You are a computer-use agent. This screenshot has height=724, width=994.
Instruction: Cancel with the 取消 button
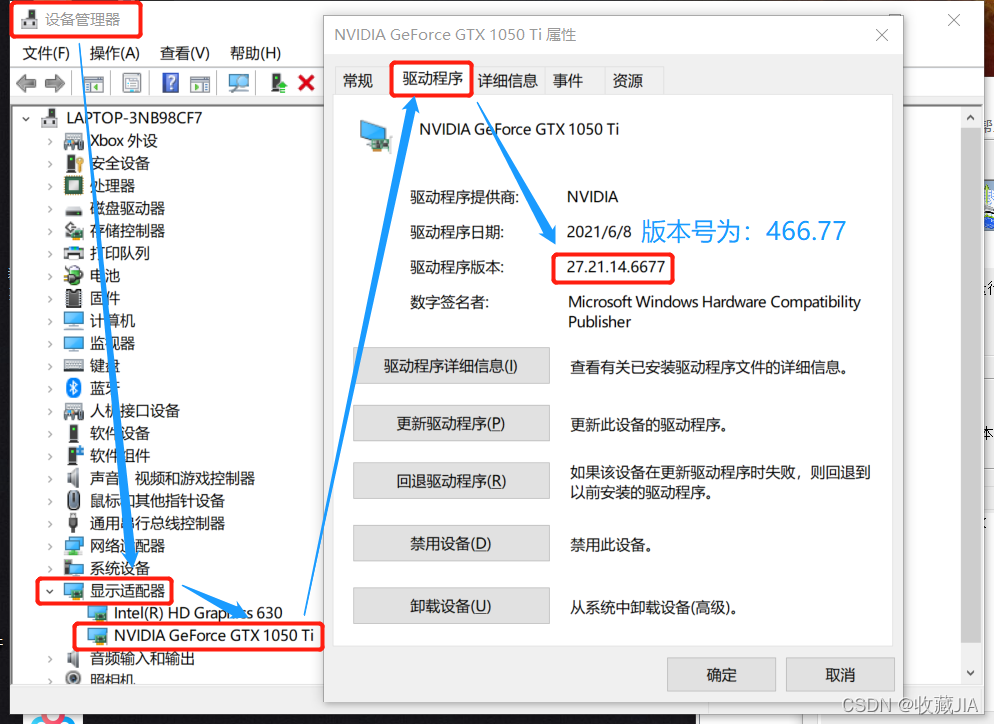(x=840, y=675)
